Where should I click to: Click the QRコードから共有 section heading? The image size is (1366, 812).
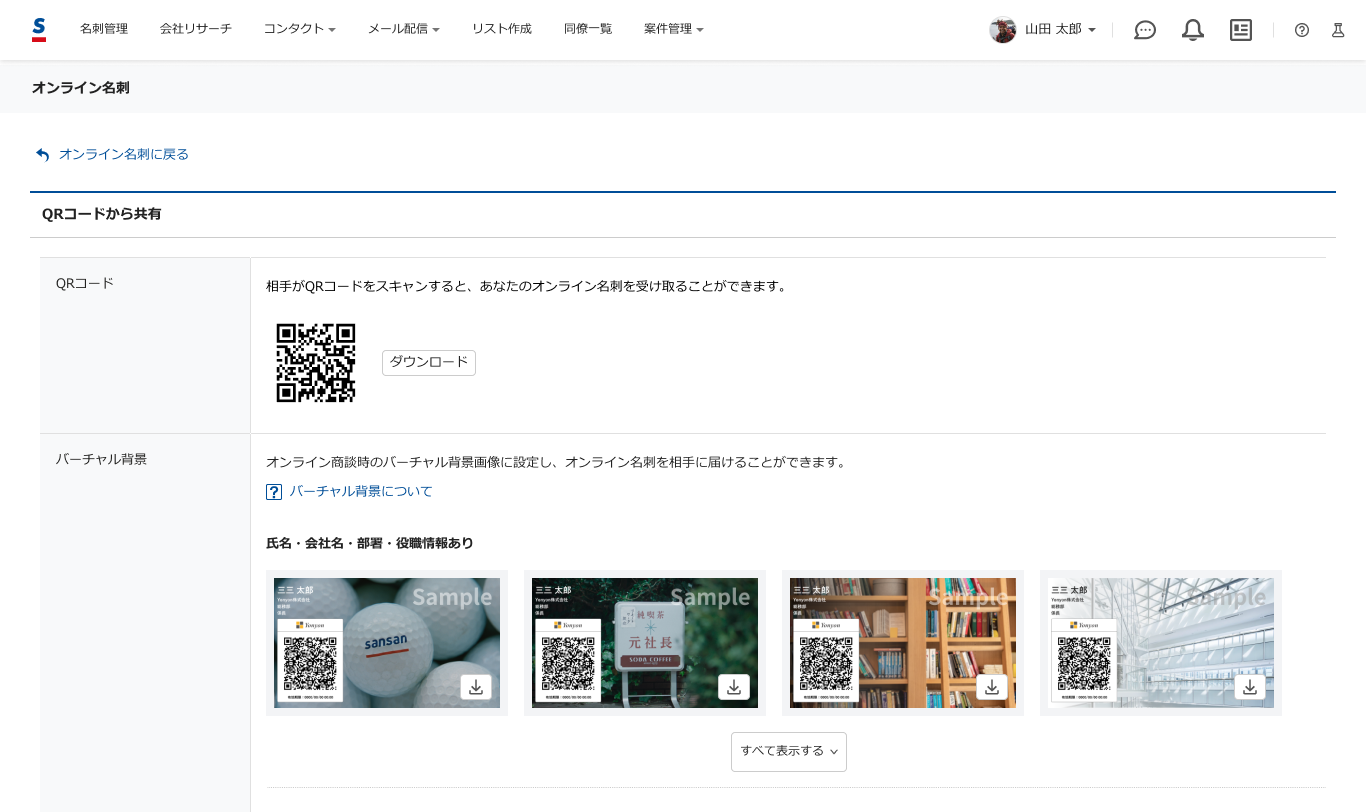[102, 214]
